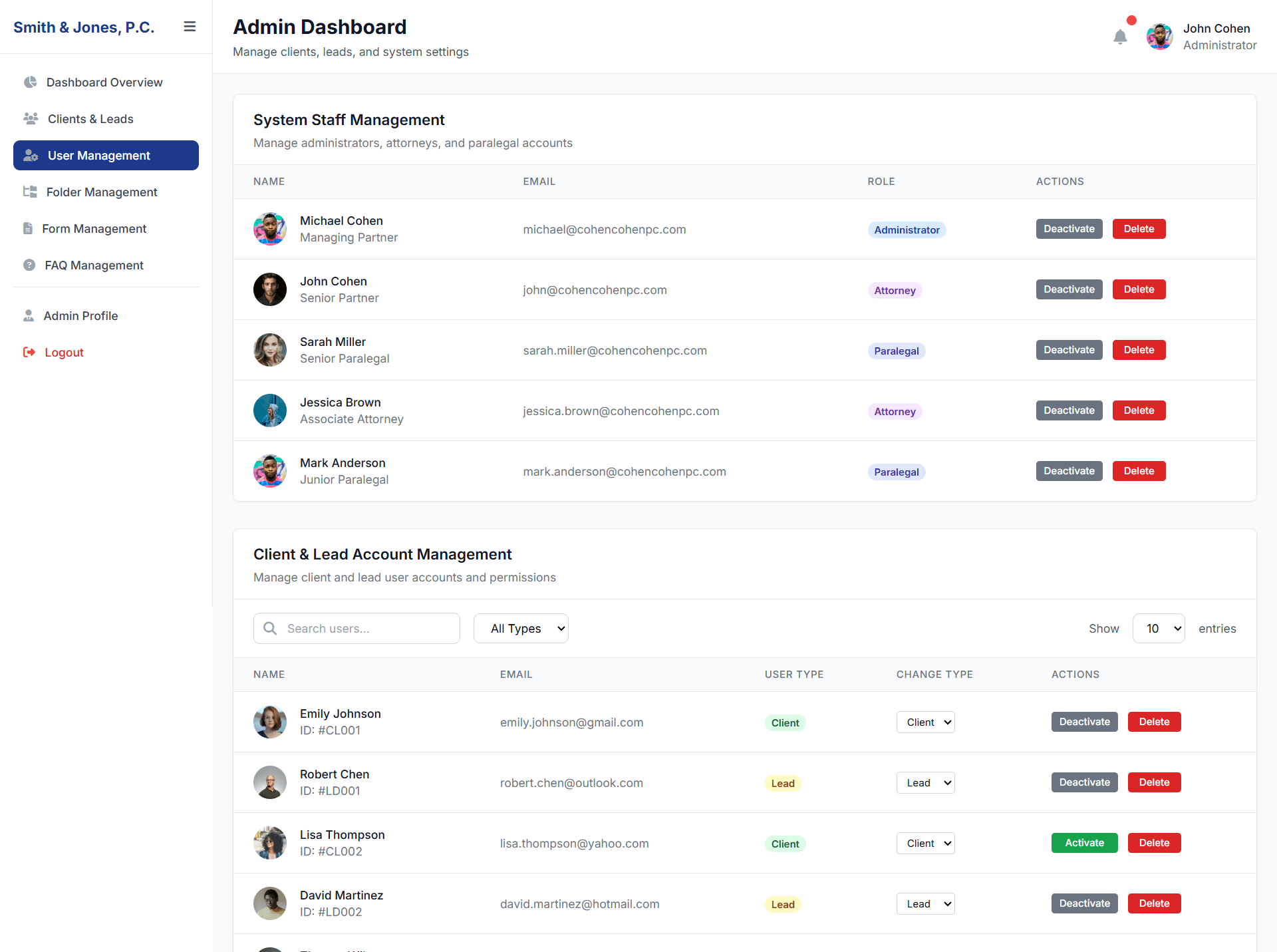Delete Emily Johnson's account

pyautogui.click(x=1155, y=722)
